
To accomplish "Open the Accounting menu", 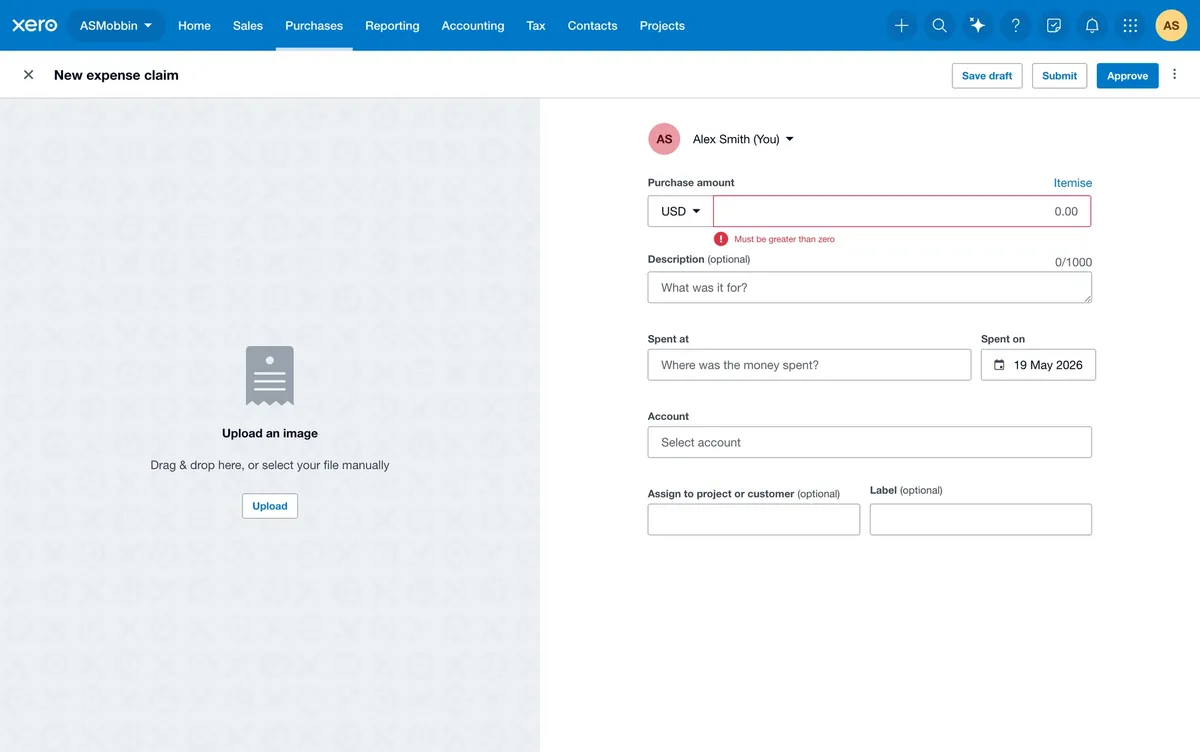I will coord(473,25).
